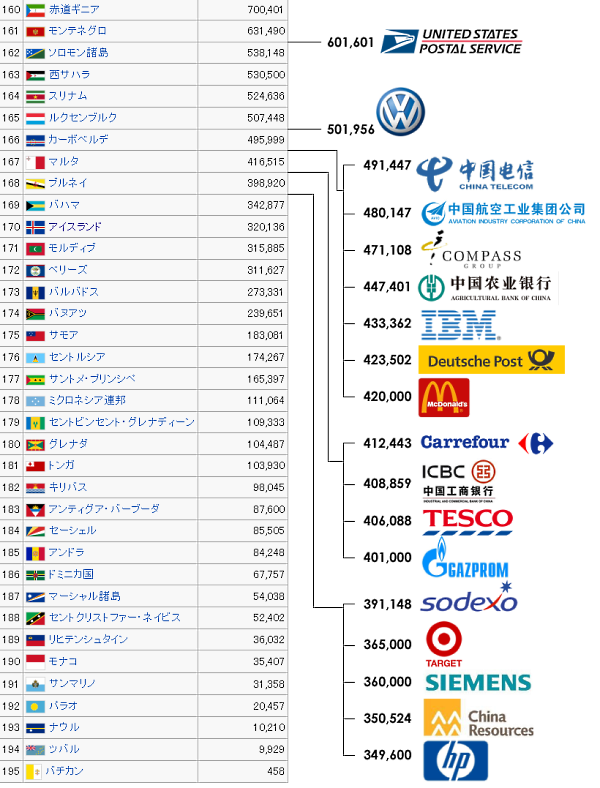The width and height of the screenshot is (600, 788).
Task: Click the Target logo
Action: click(444, 645)
